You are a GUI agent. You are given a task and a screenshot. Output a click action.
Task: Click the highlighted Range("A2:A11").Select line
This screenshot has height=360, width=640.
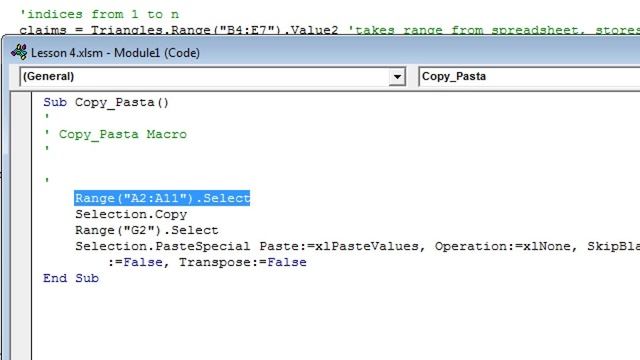tap(162, 198)
